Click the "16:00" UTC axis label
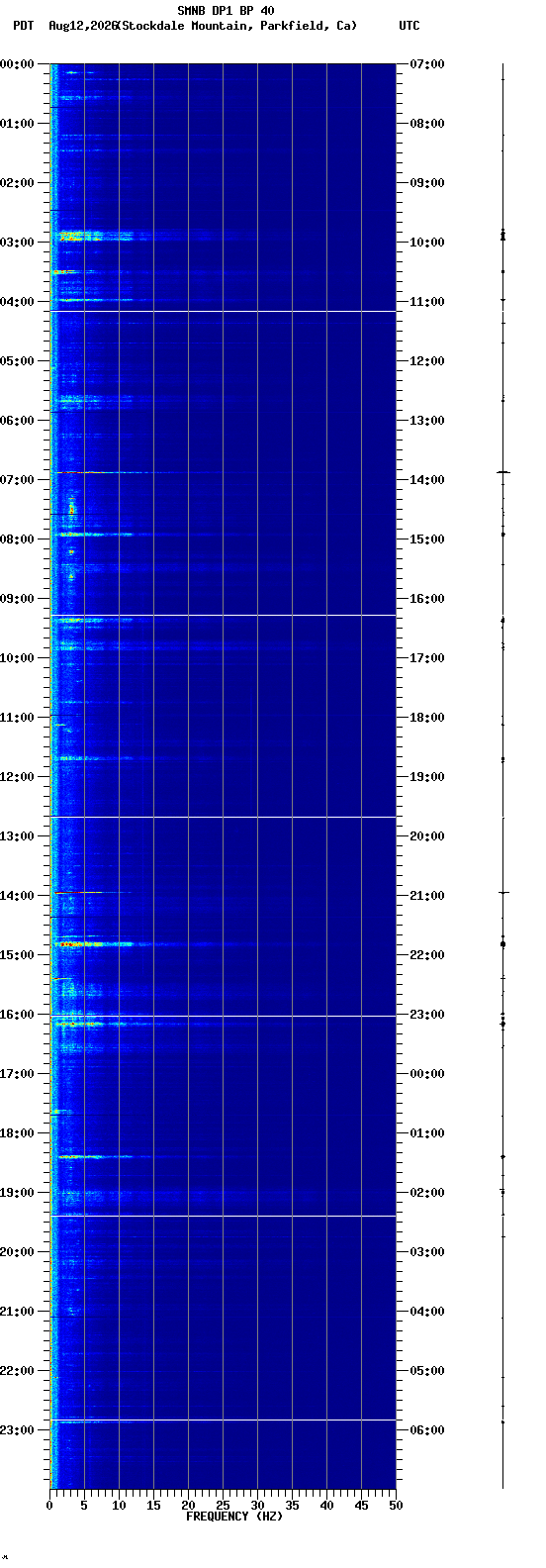 (426, 599)
